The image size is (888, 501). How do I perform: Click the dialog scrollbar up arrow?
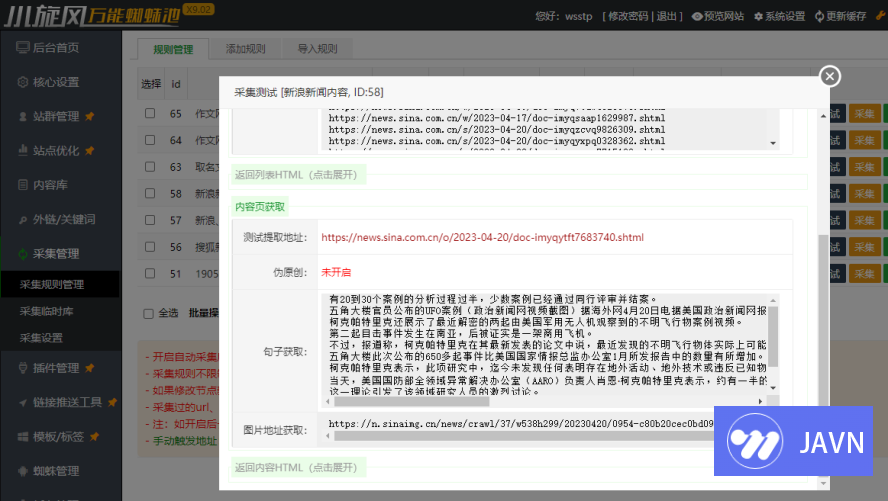pos(823,116)
